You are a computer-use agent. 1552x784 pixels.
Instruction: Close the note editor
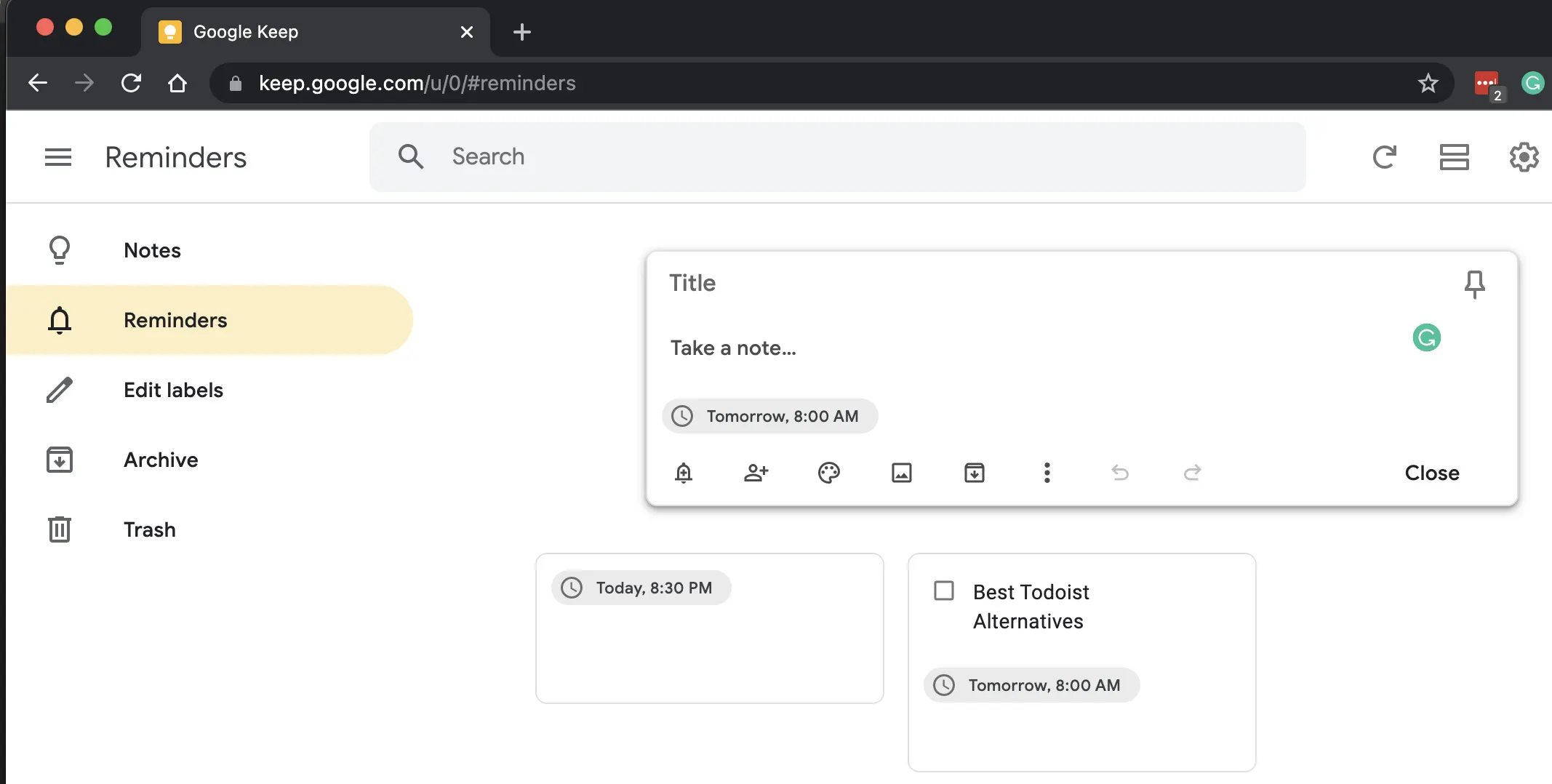tap(1432, 473)
